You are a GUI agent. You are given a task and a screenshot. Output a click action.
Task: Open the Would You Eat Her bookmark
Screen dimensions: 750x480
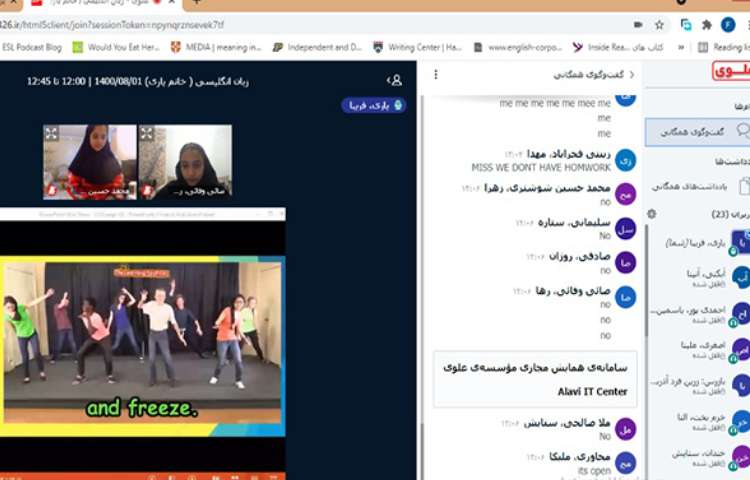(x=116, y=47)
